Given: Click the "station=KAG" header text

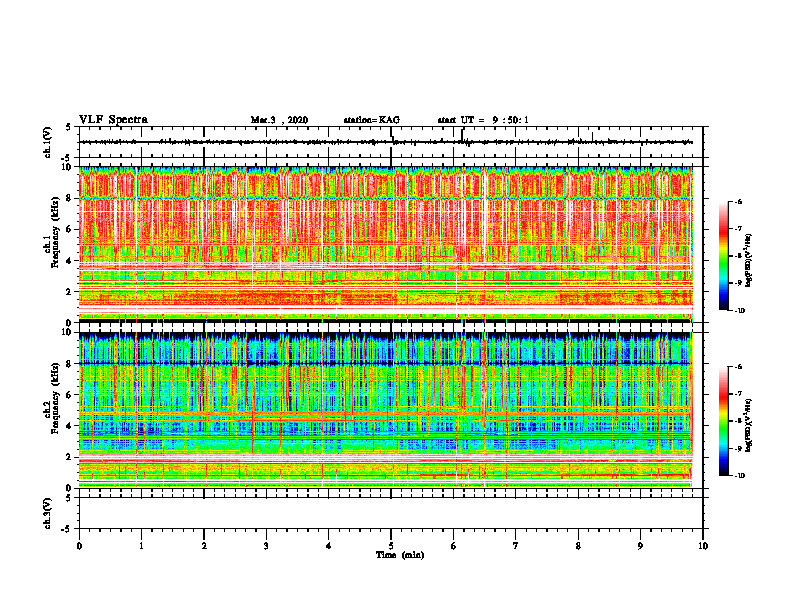Looking at the screenshot, I should 372,120.
